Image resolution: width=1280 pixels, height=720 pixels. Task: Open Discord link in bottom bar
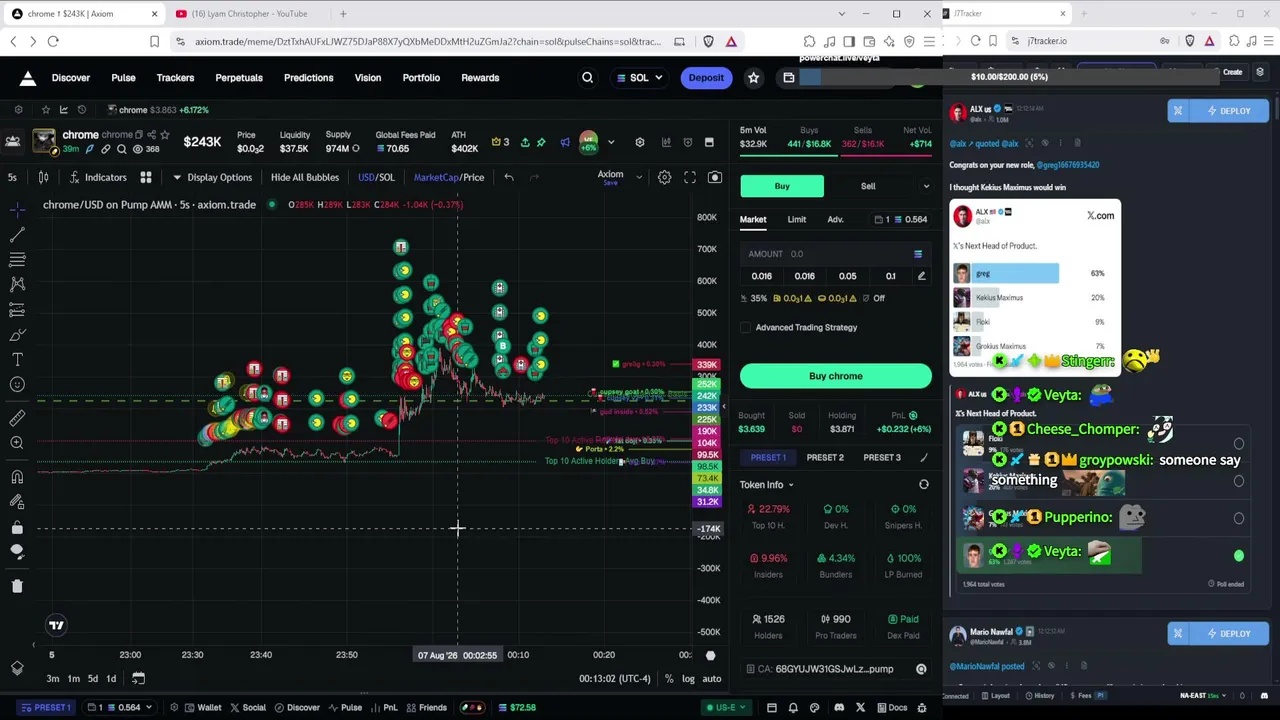point(837,708)
